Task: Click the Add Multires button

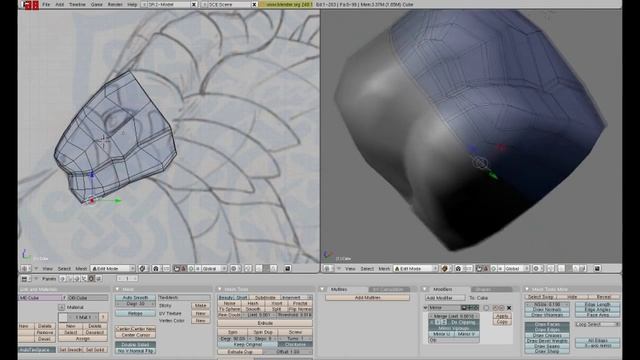Action: 367,298
